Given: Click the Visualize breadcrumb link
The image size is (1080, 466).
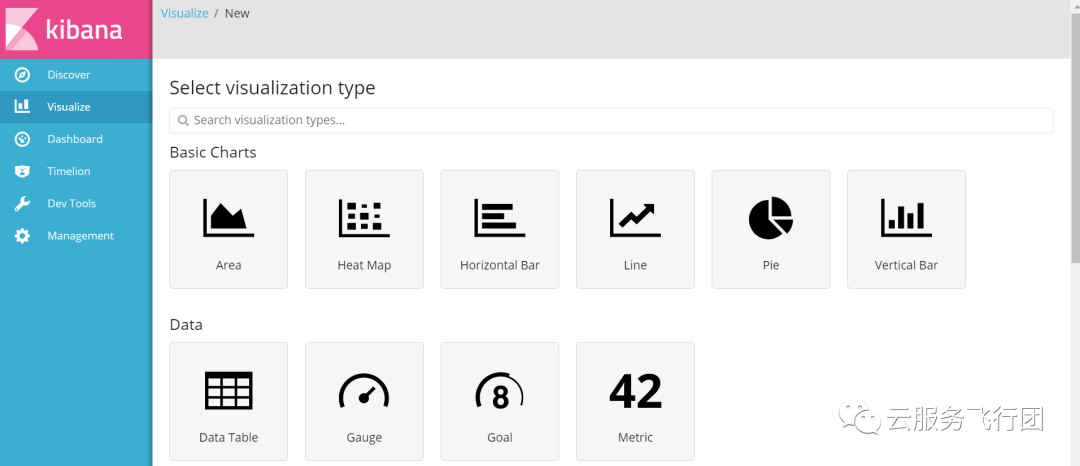Looking at the screenshot, I should pos(183,14).
